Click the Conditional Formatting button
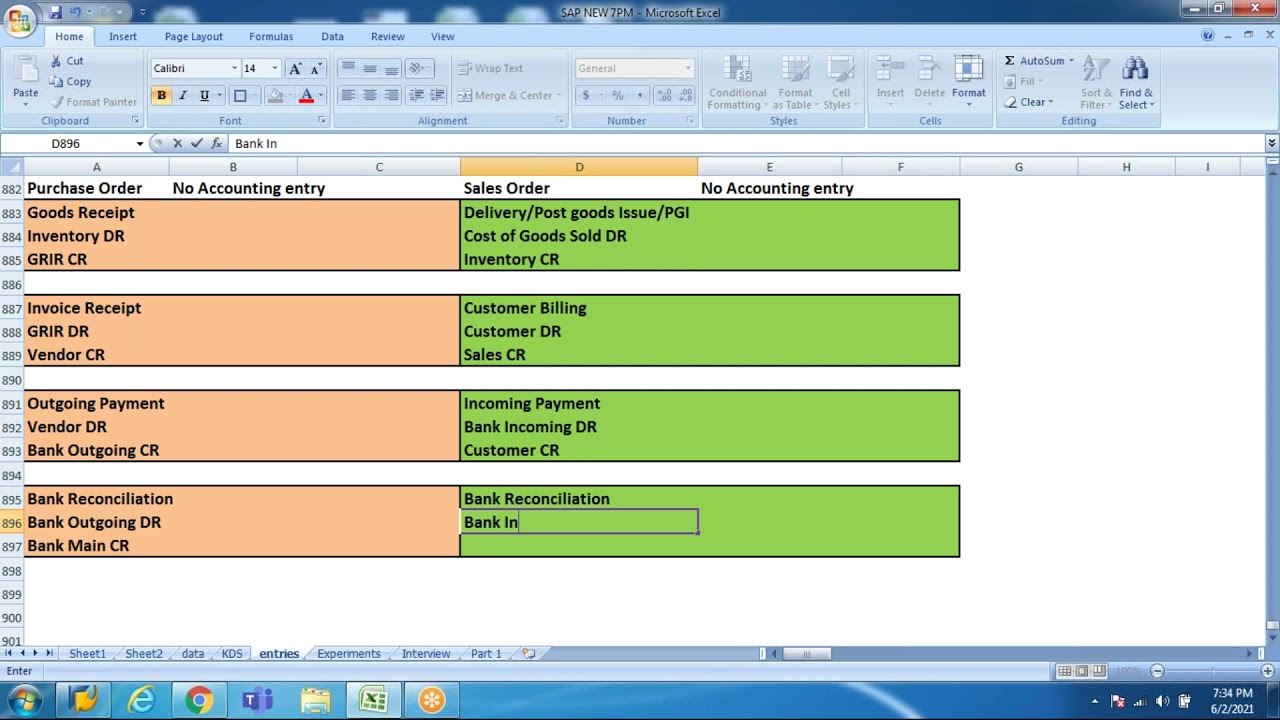 click(737, 82)
